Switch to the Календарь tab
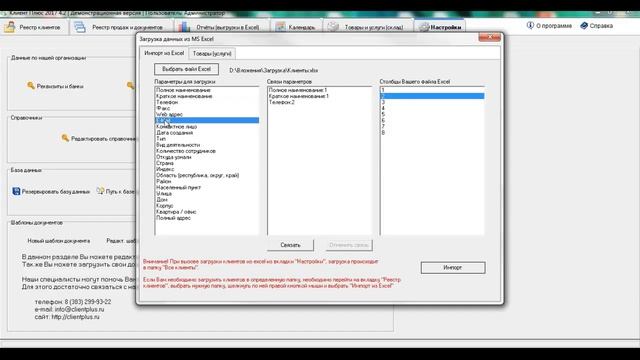The height and width of the screenshot is (360, 640). (x=296, y=27)
